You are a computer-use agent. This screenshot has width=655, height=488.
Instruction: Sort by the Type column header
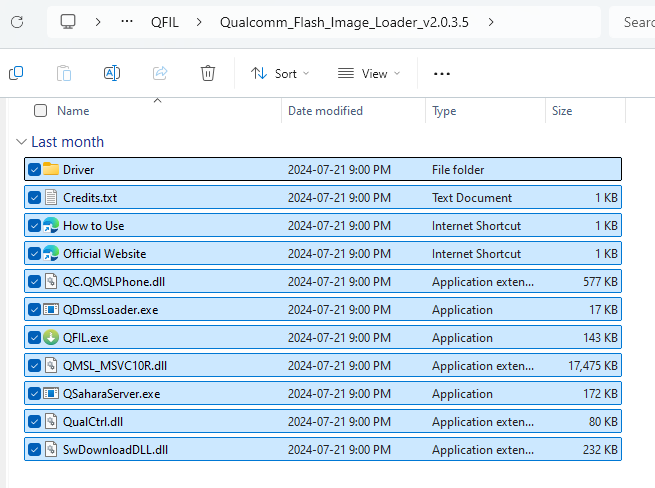(444, 111)
